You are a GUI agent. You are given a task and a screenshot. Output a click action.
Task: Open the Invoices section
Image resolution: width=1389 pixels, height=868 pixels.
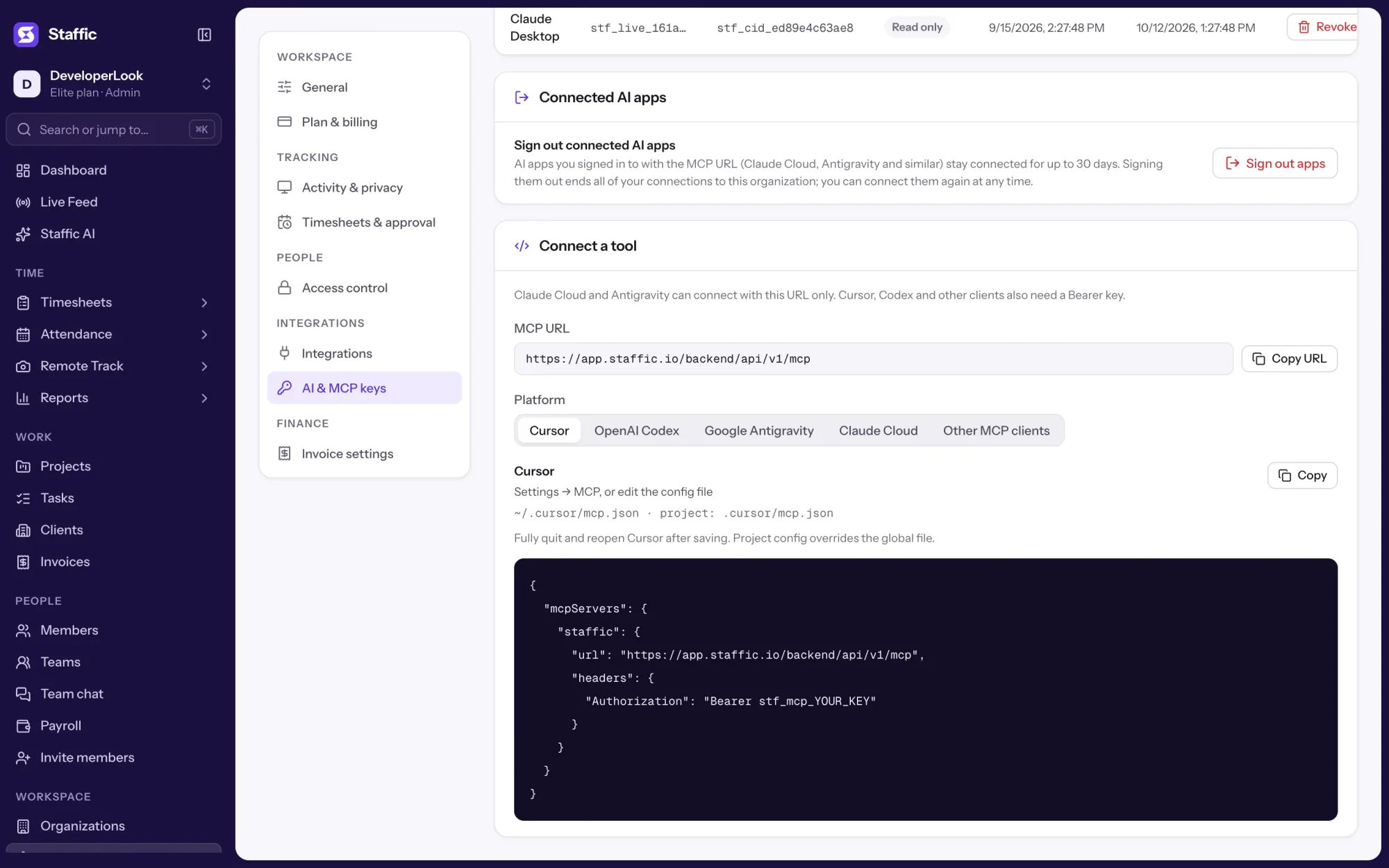(x=113, y=562)
